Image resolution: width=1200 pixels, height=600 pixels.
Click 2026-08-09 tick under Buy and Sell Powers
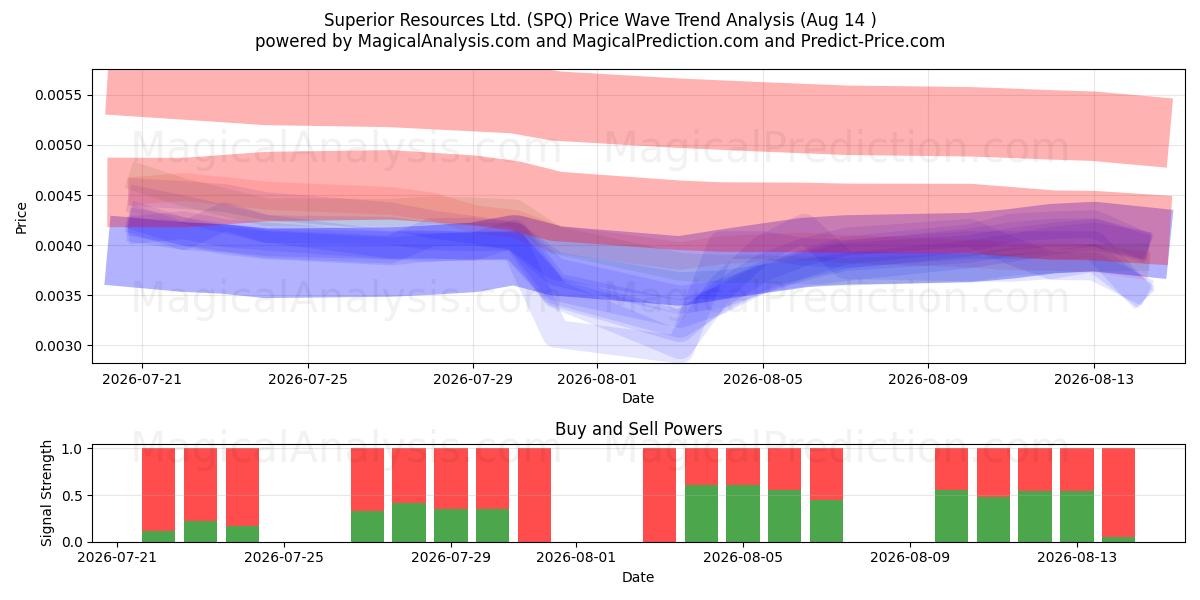(x=910, y=558)
